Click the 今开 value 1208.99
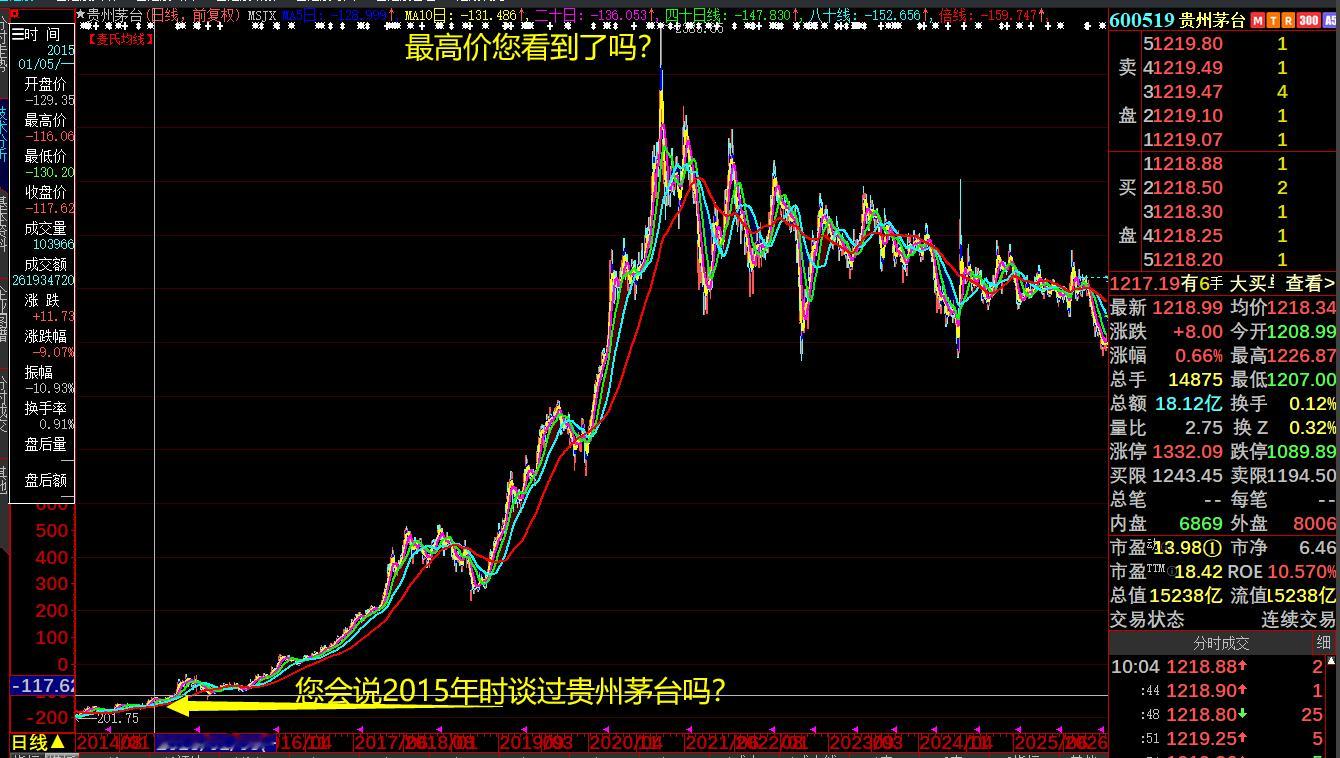Viewport: 1340px width, 758px height. click(x=1302, y=332)
